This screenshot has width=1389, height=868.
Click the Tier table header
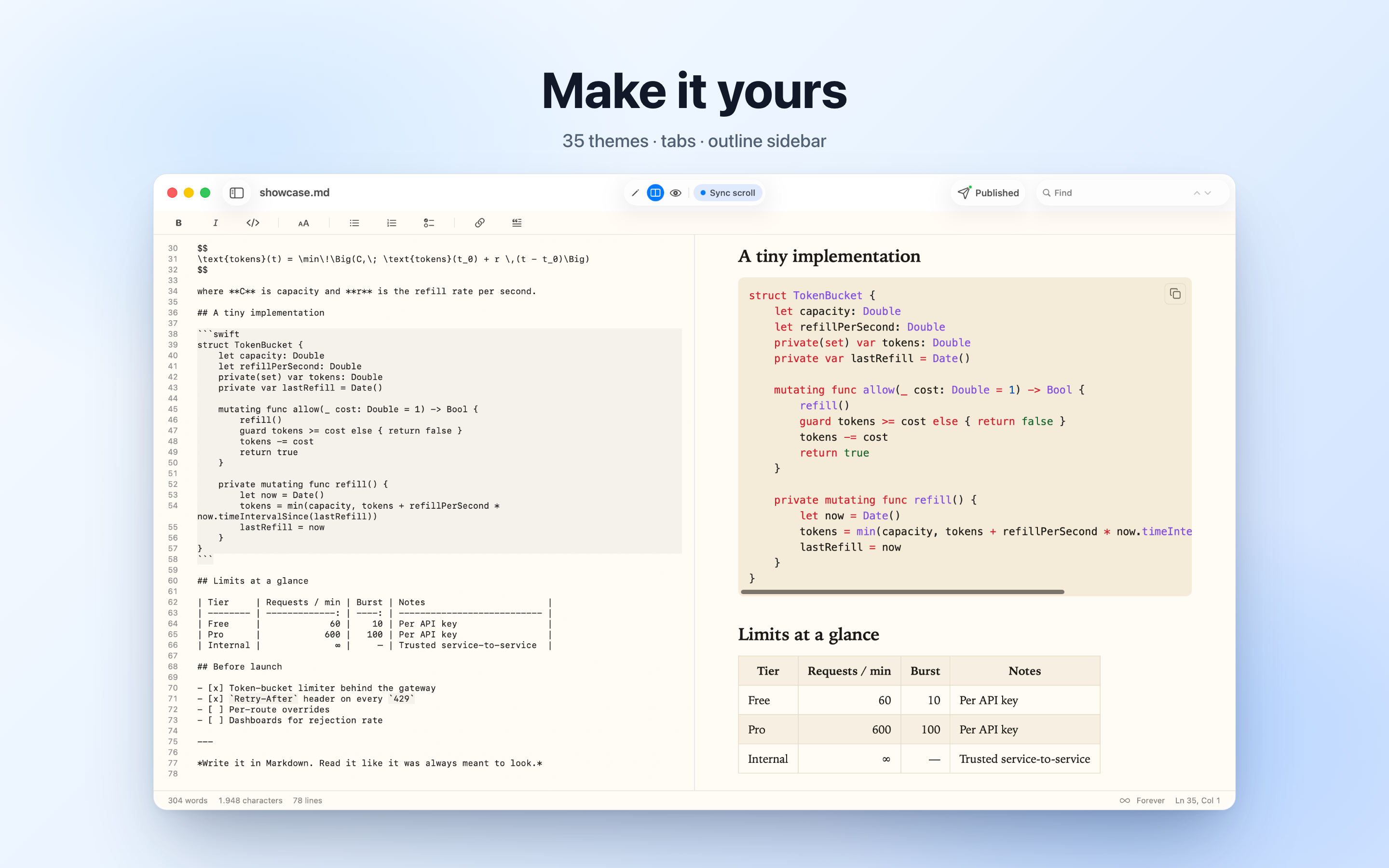[x=768, y=670]
